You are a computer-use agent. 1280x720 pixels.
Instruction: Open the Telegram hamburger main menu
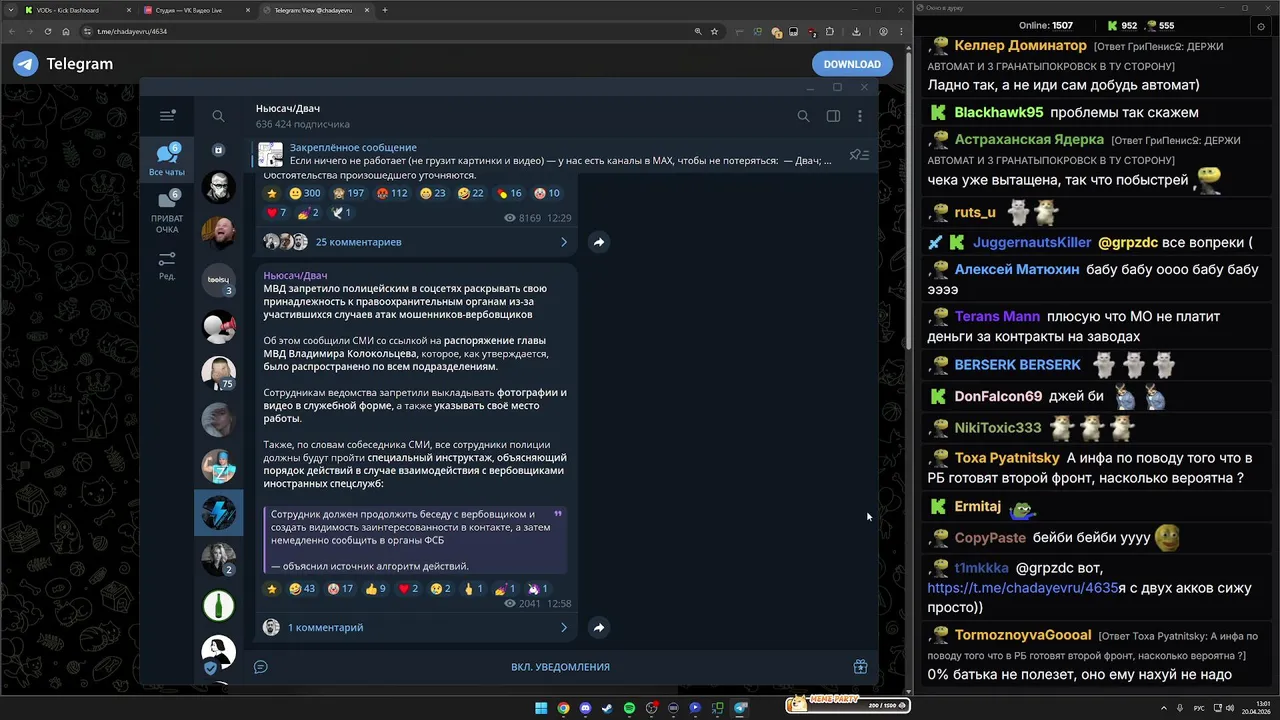click(x=167, y=116)
